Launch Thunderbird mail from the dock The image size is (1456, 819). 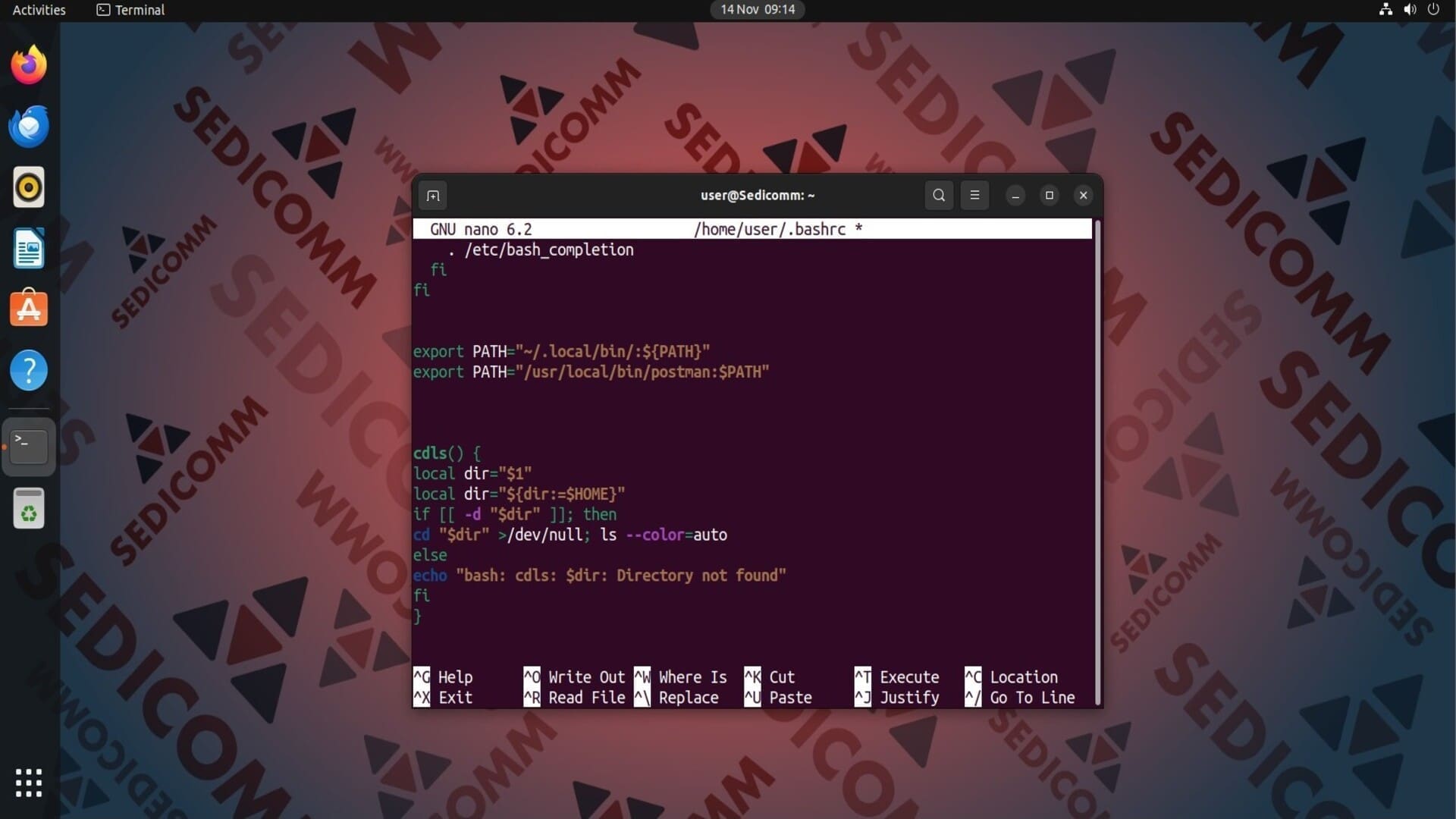[29, 126]
